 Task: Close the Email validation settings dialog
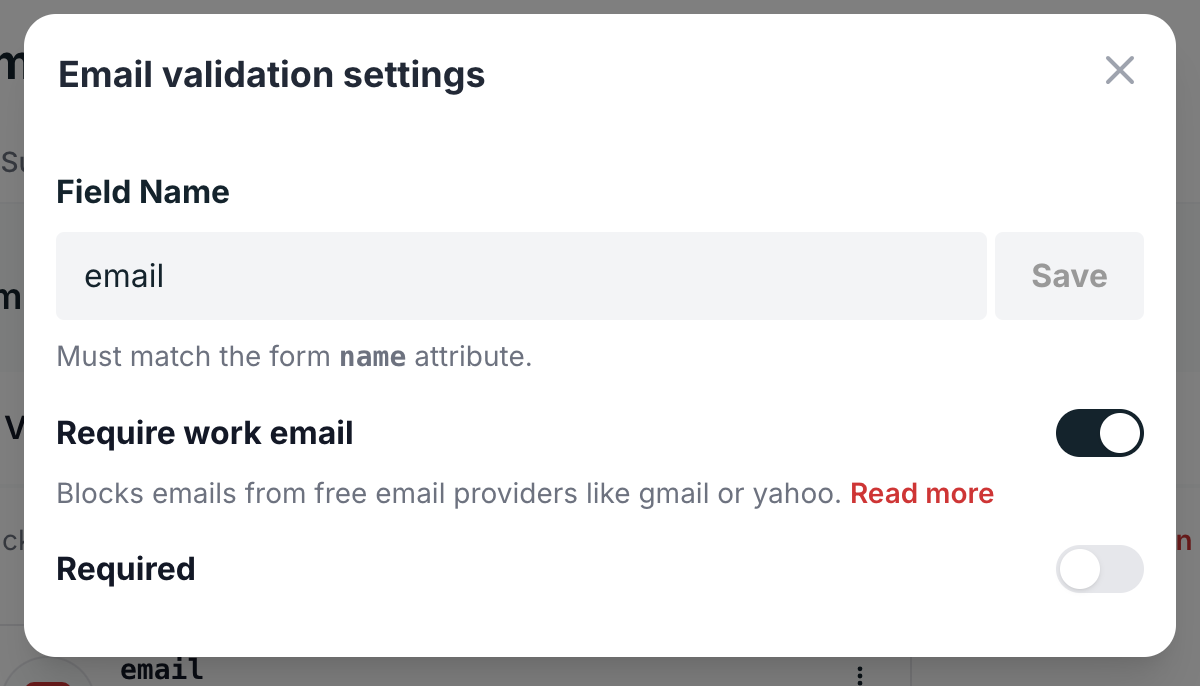[1119, 70]
